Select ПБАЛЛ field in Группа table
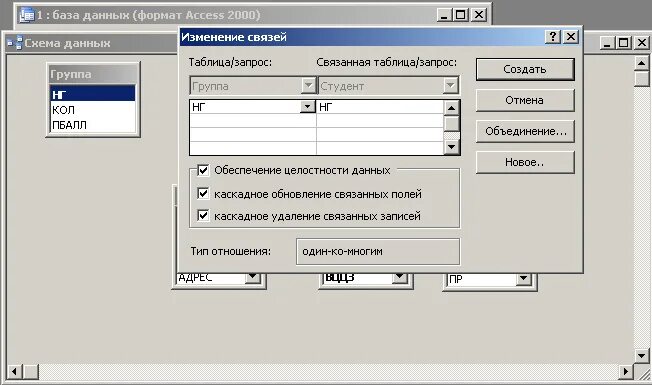Screen dimensions: 652x385 [92, 125]
